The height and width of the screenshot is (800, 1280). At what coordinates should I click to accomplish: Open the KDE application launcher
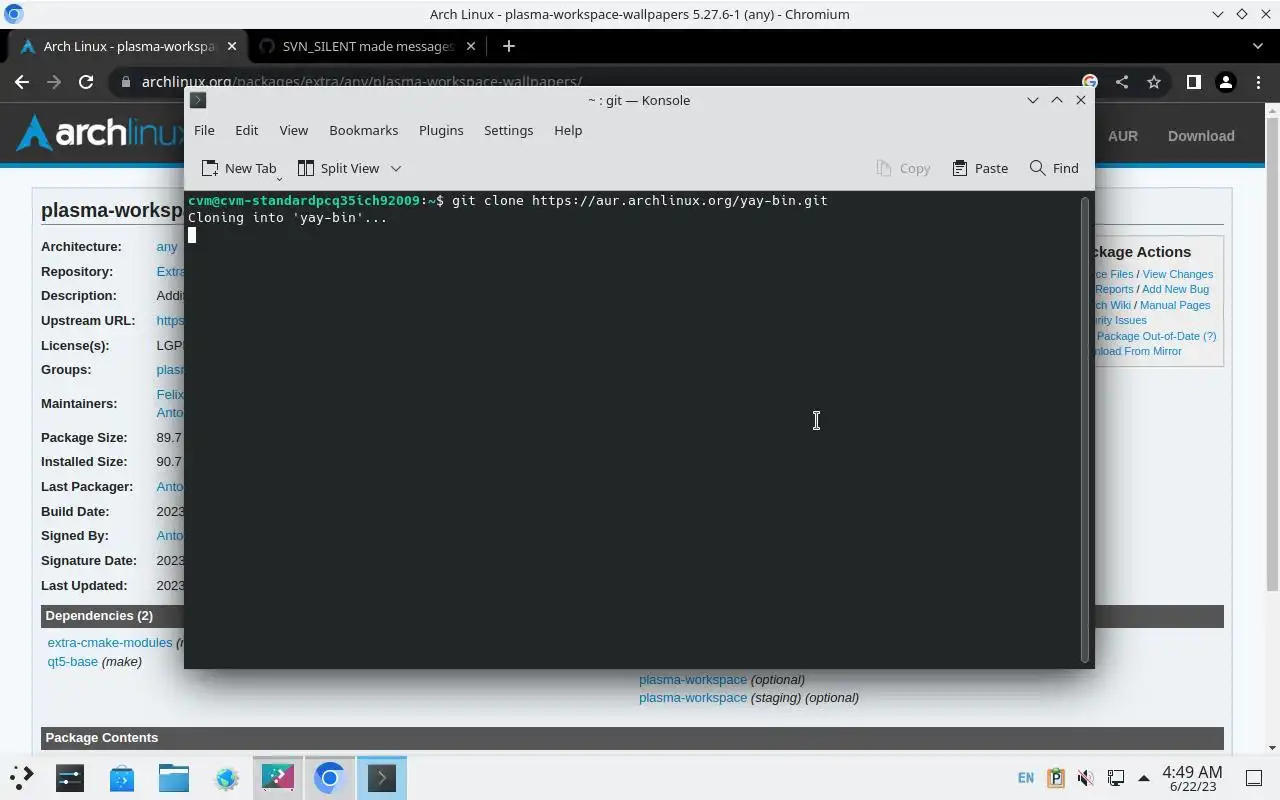pyautogui.click(x=21, y=777)
